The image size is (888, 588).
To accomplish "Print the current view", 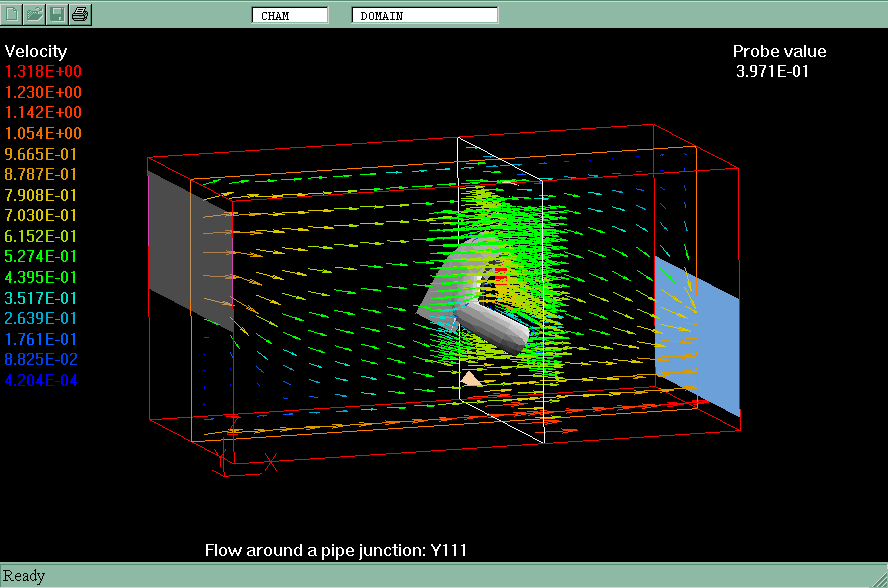I will click(x=81, y=14).
